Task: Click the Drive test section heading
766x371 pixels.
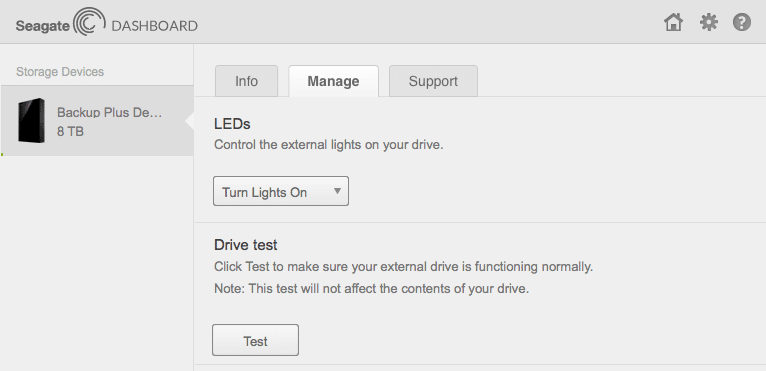Action: 246,245
